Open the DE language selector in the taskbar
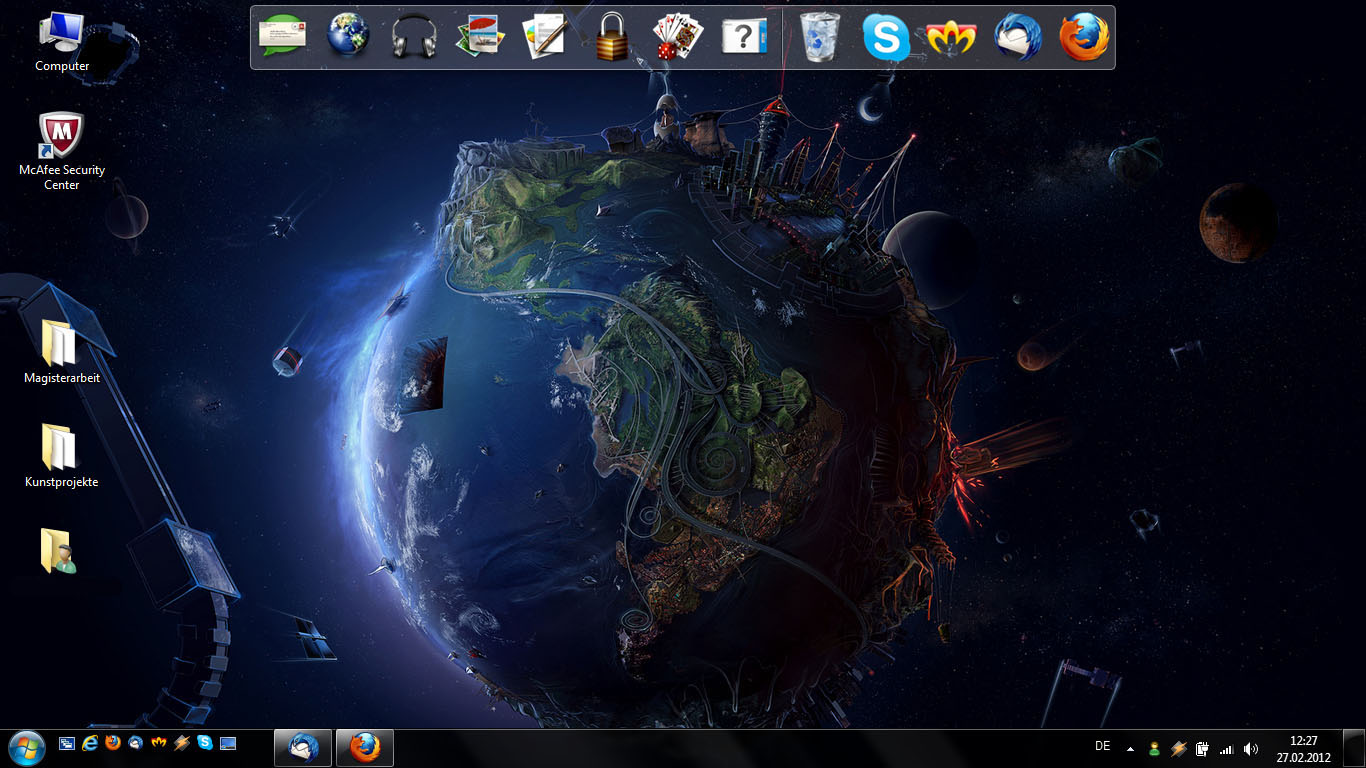This screenshot has height=768, width=1366. pos(1103,746)
